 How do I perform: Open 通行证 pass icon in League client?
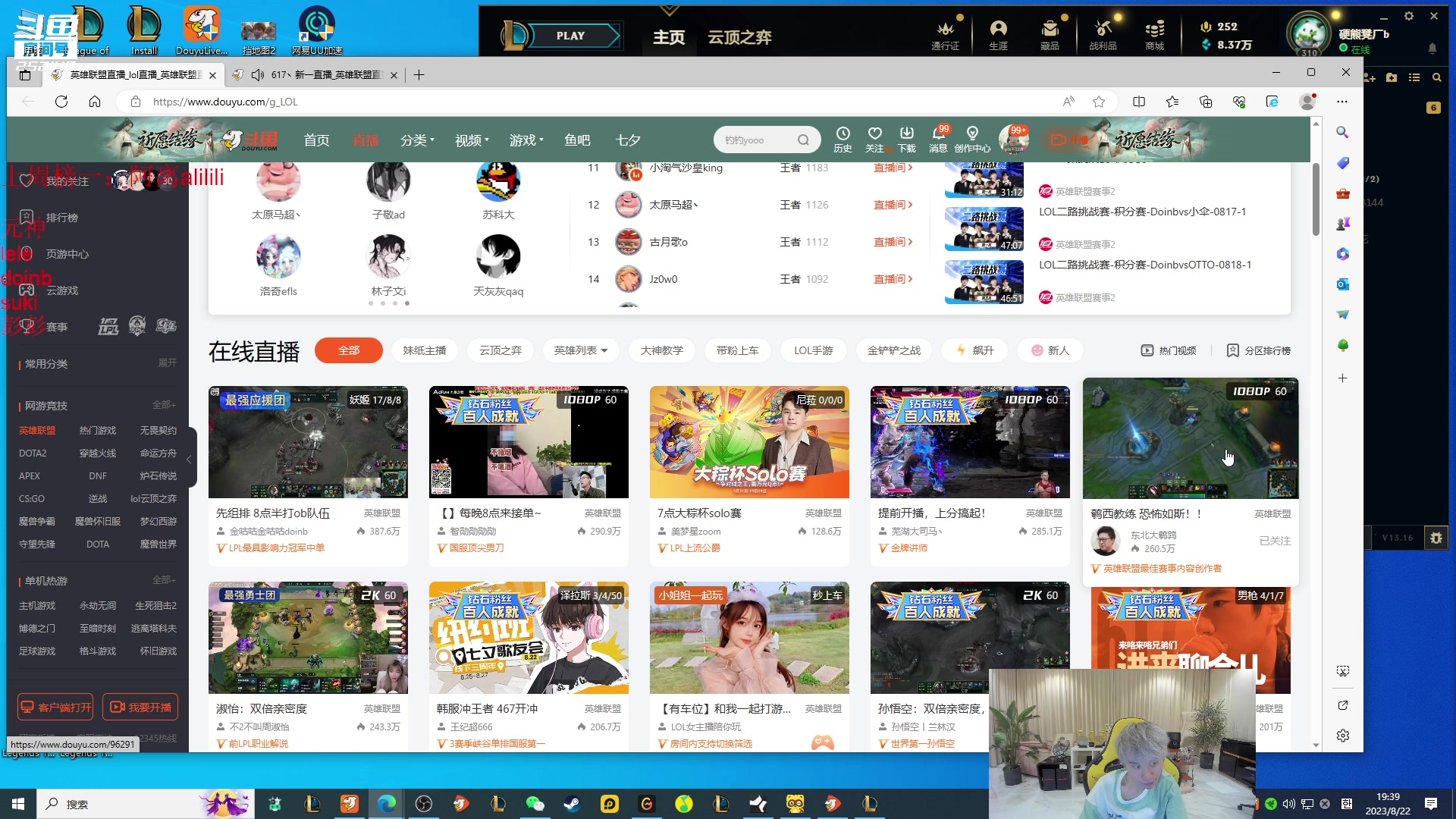click(x=945, y=35)
